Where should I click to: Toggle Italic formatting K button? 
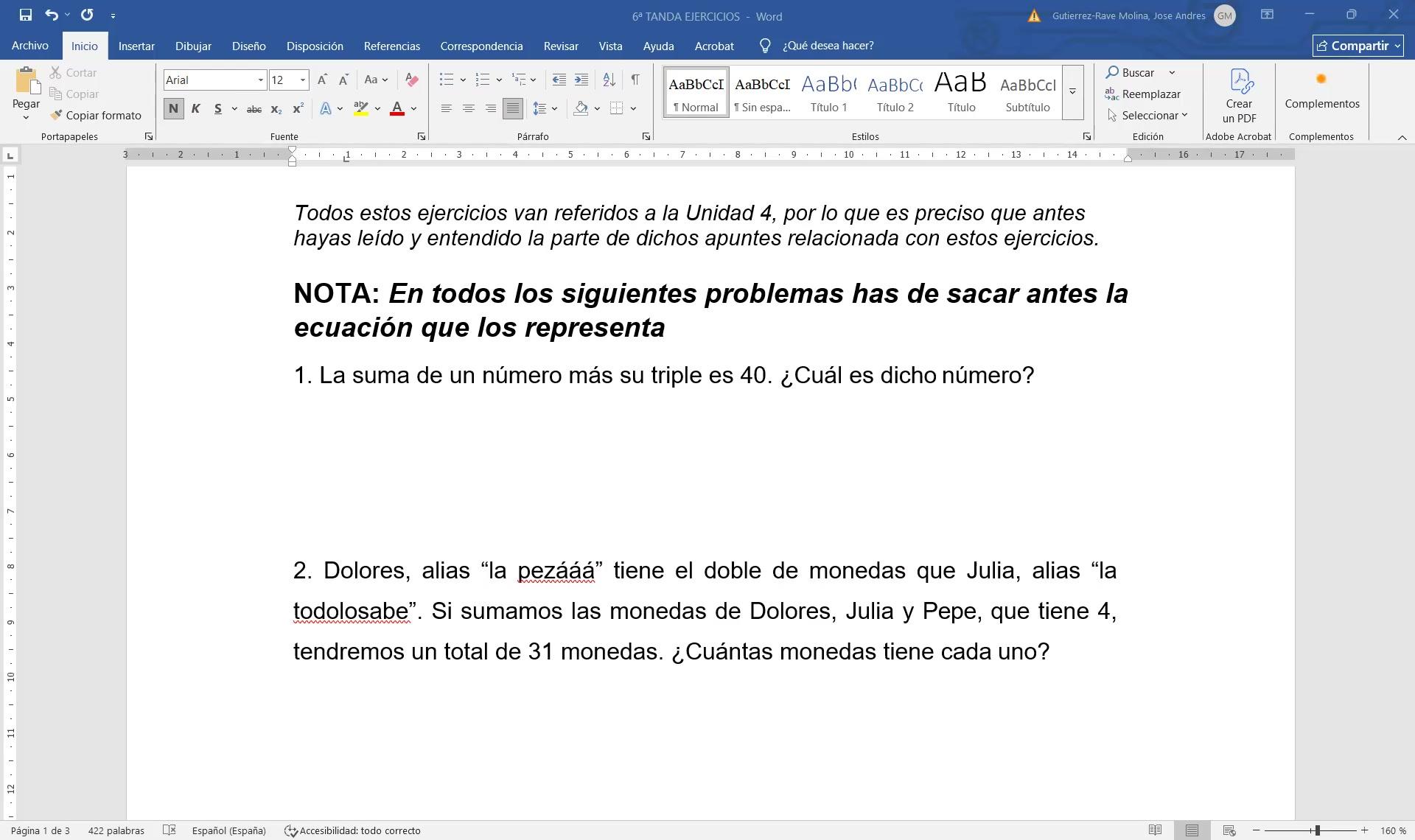click(x=195, y=109)
